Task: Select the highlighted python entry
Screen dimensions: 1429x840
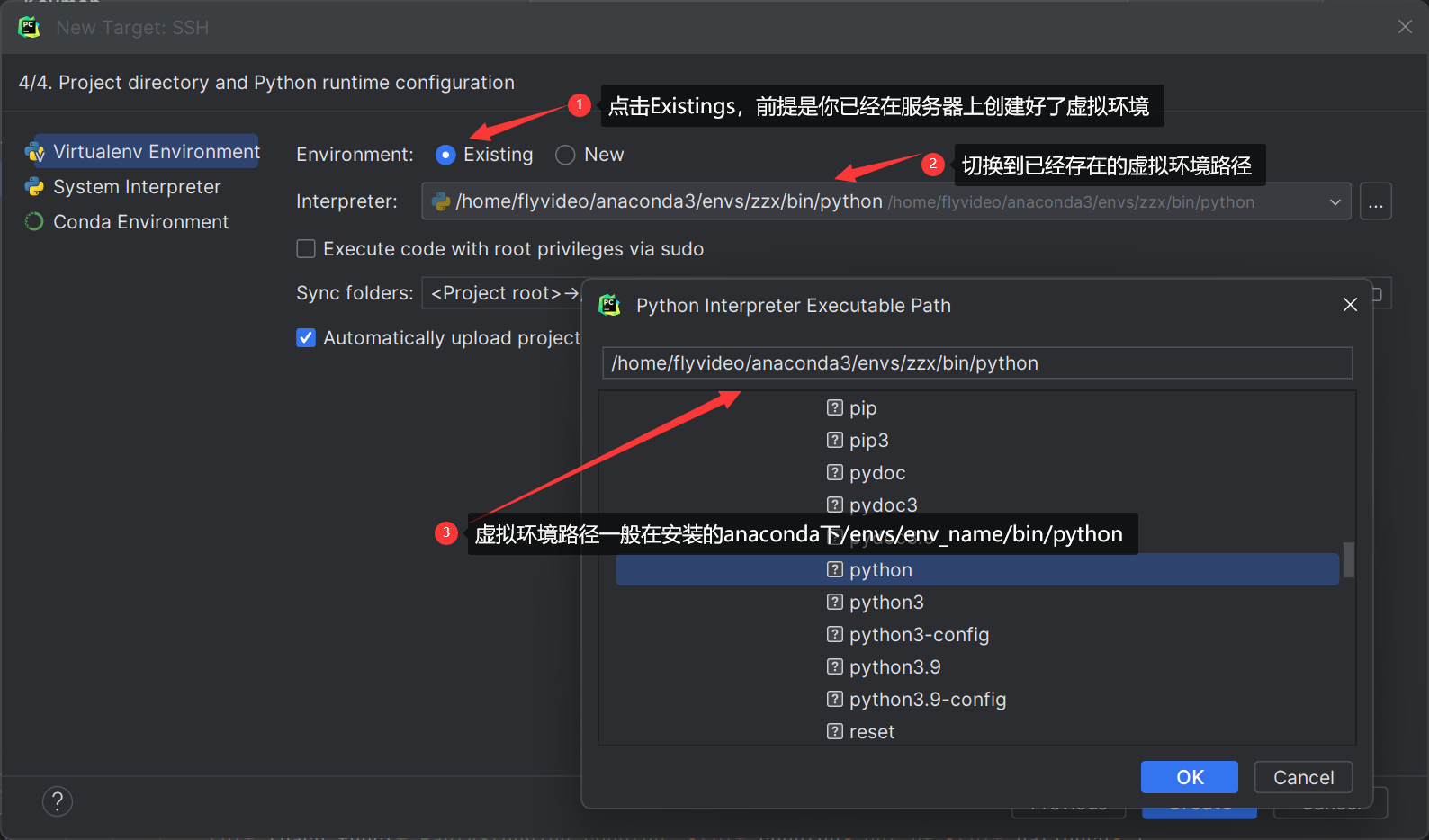Action: 977,569
